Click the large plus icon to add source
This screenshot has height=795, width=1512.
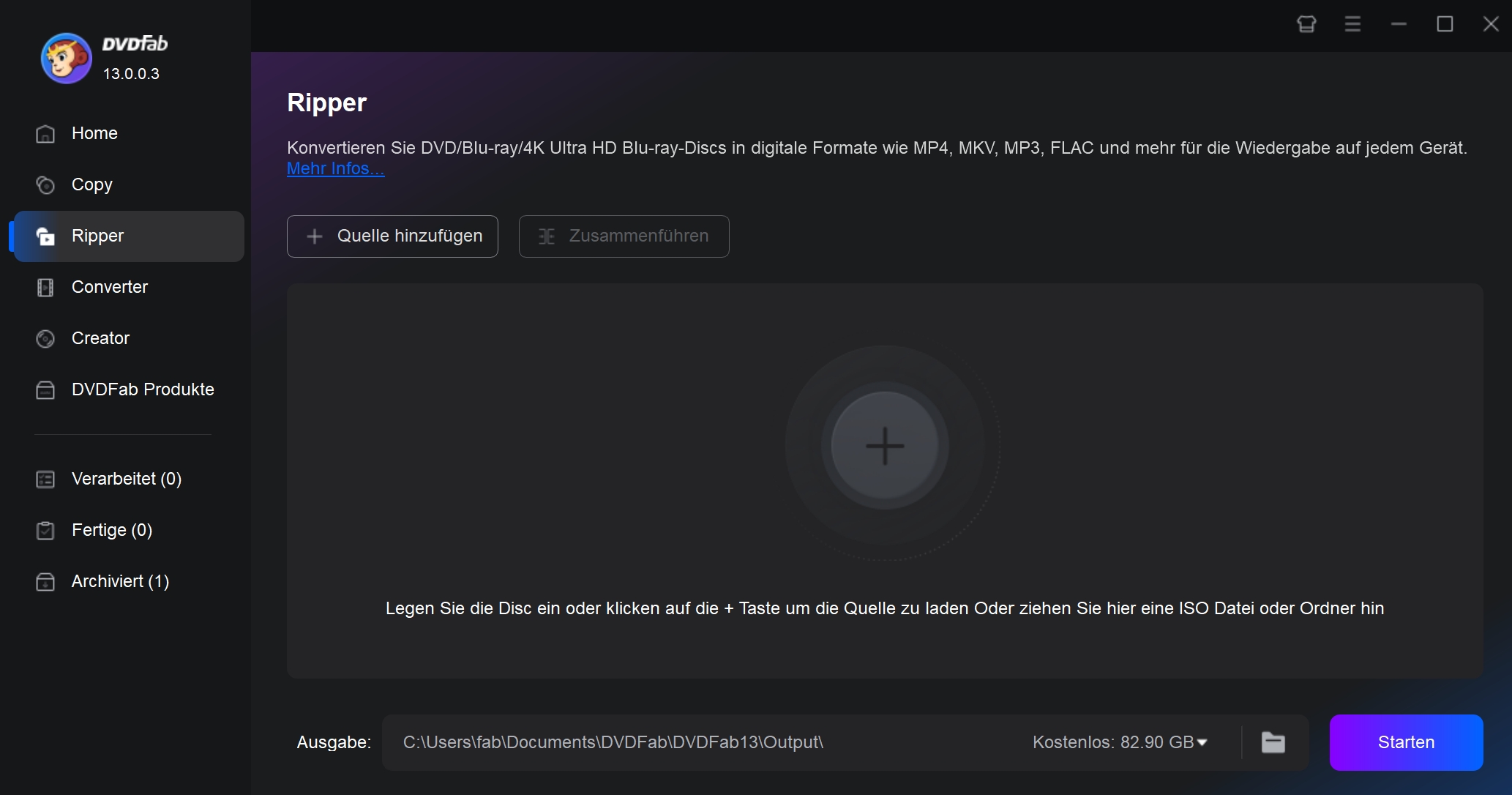[x=883, y=446]
